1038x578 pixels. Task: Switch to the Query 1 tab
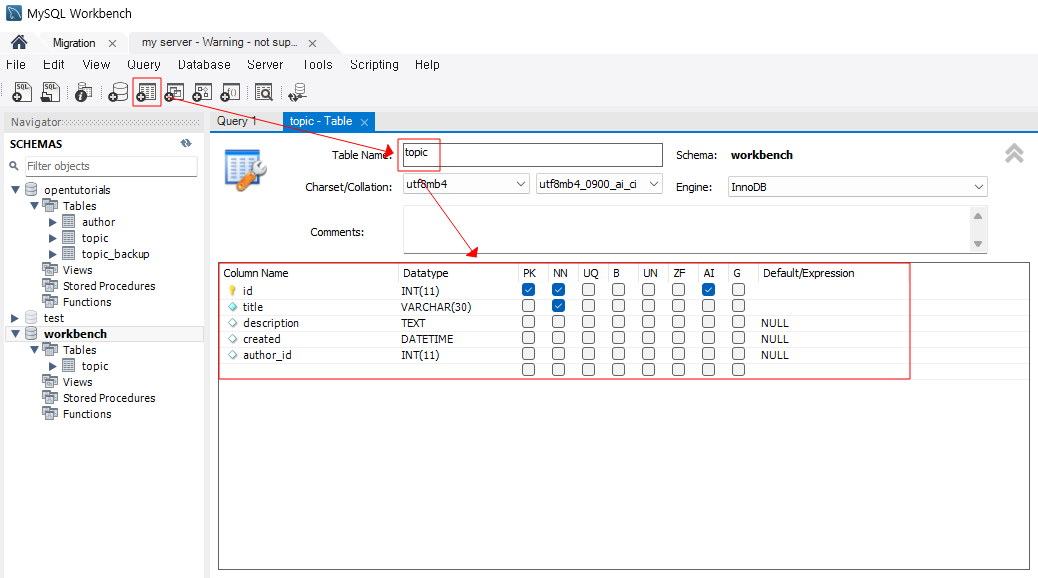coord(236,121)
